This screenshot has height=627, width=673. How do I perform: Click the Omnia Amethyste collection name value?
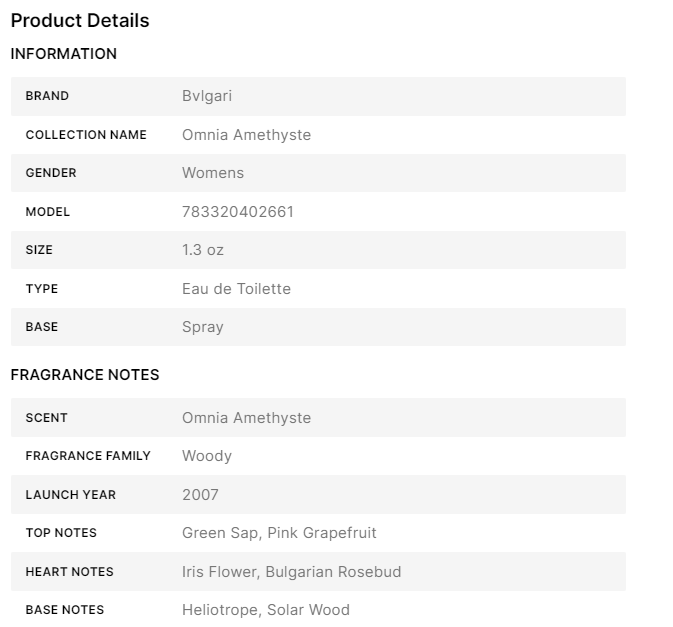246,135
